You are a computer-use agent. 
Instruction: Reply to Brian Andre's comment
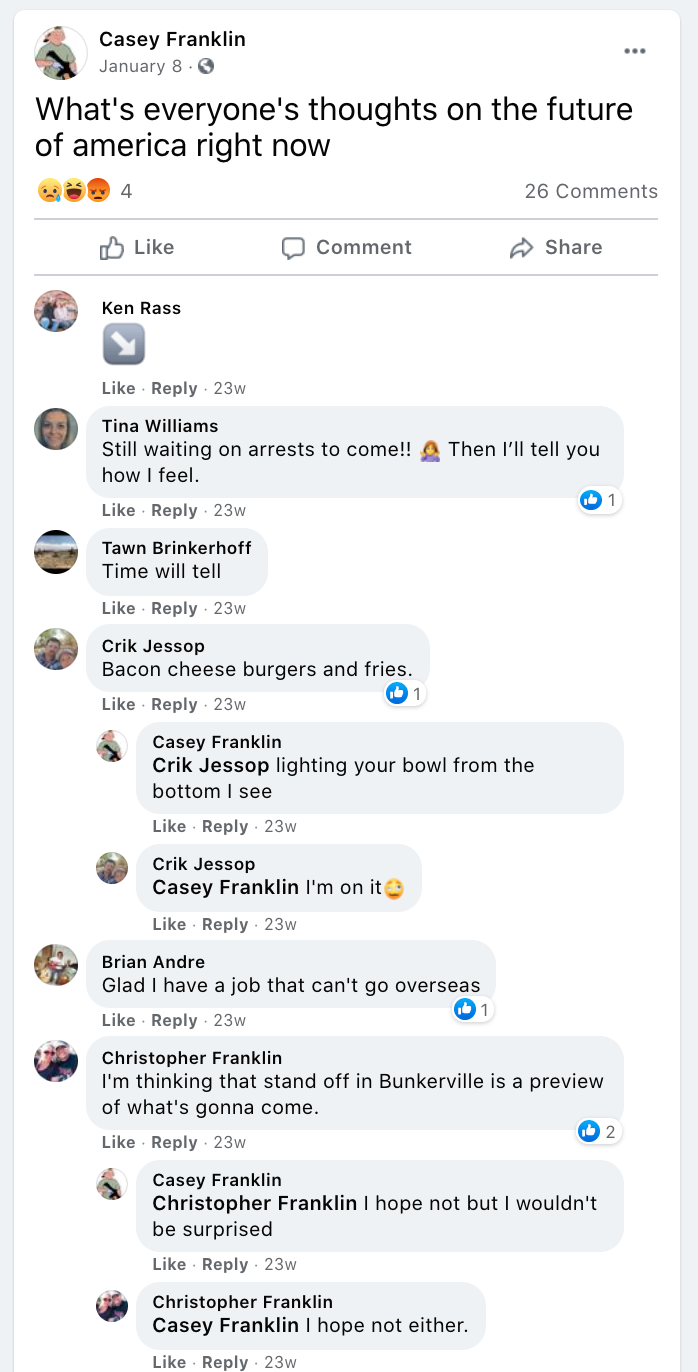tap(174, 1020)
